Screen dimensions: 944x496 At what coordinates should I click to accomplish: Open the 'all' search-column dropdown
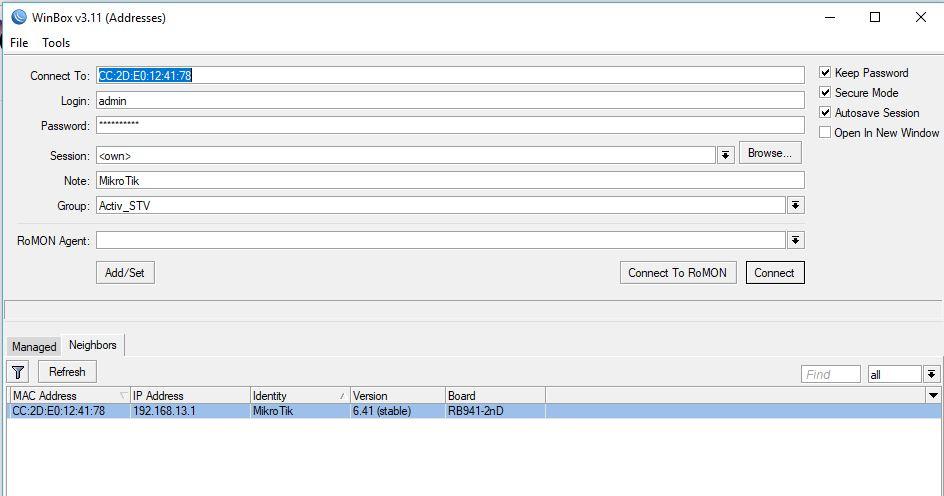(931, 374)
